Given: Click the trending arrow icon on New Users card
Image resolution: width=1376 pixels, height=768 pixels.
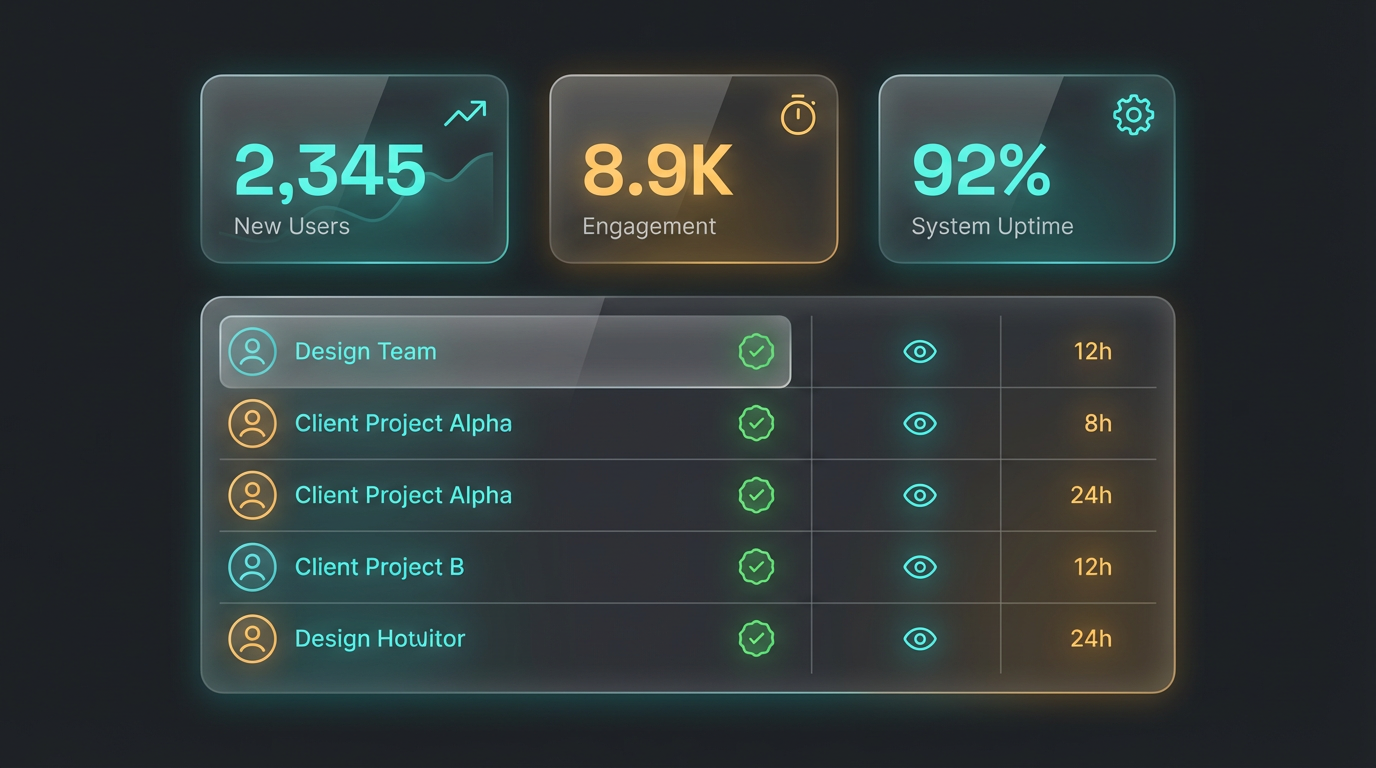Looking at the screenshot, I should tap(463, 113).
